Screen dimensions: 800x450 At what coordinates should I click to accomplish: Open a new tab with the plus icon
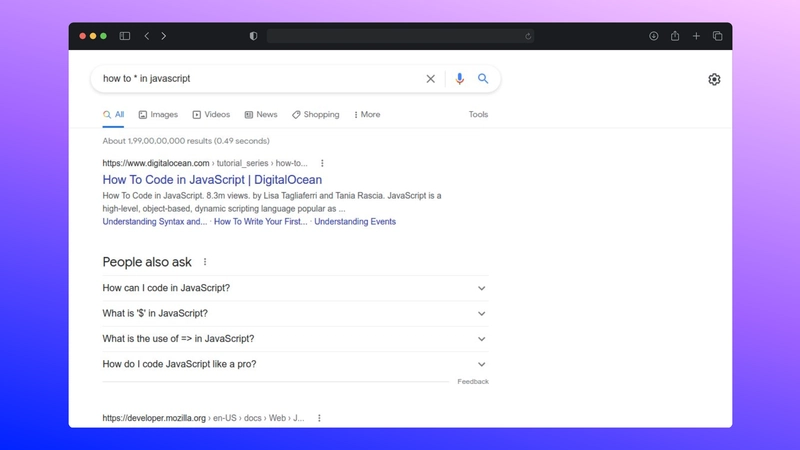pos(696,36)
